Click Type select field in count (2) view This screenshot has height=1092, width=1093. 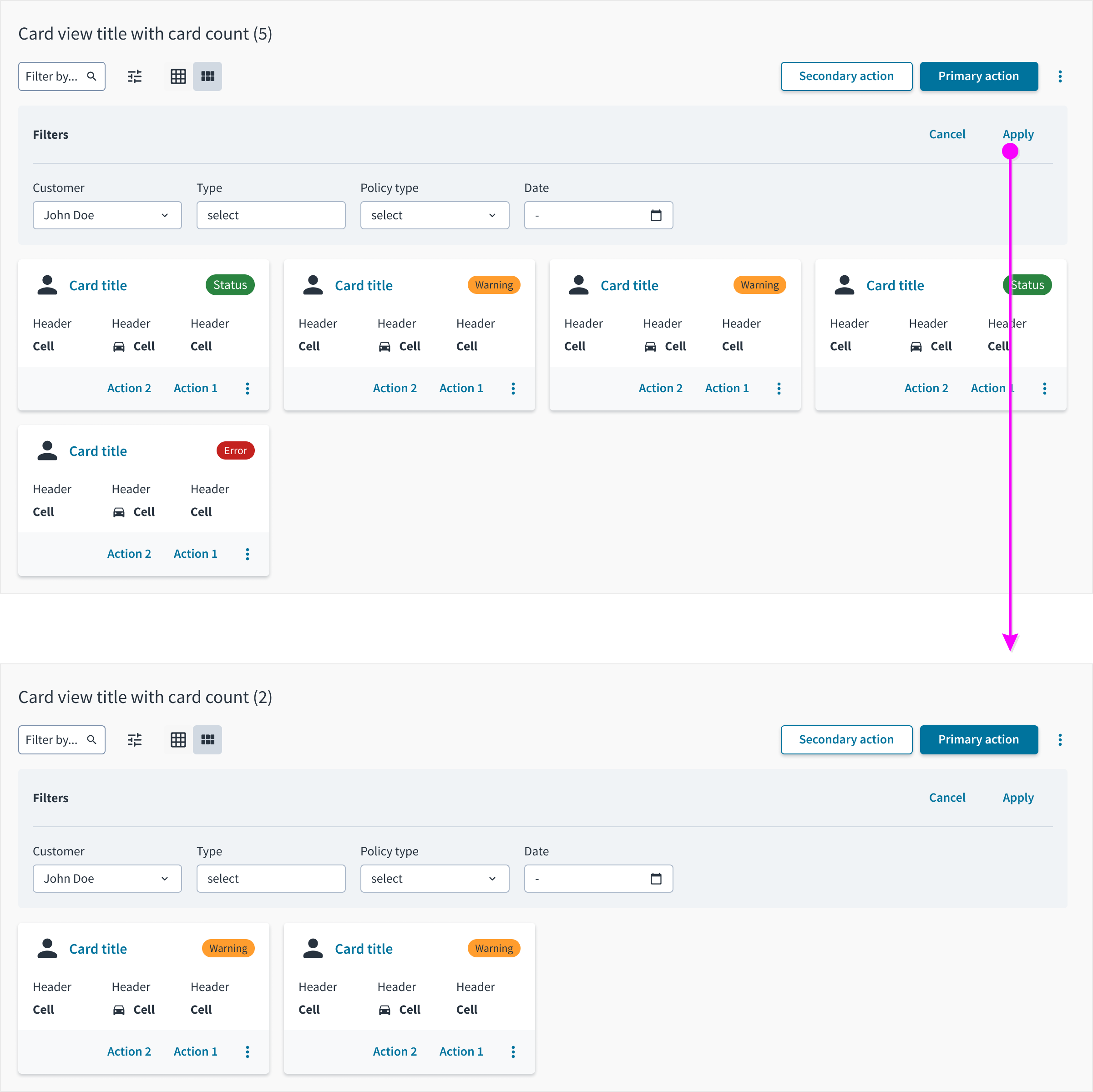point(271,878)
